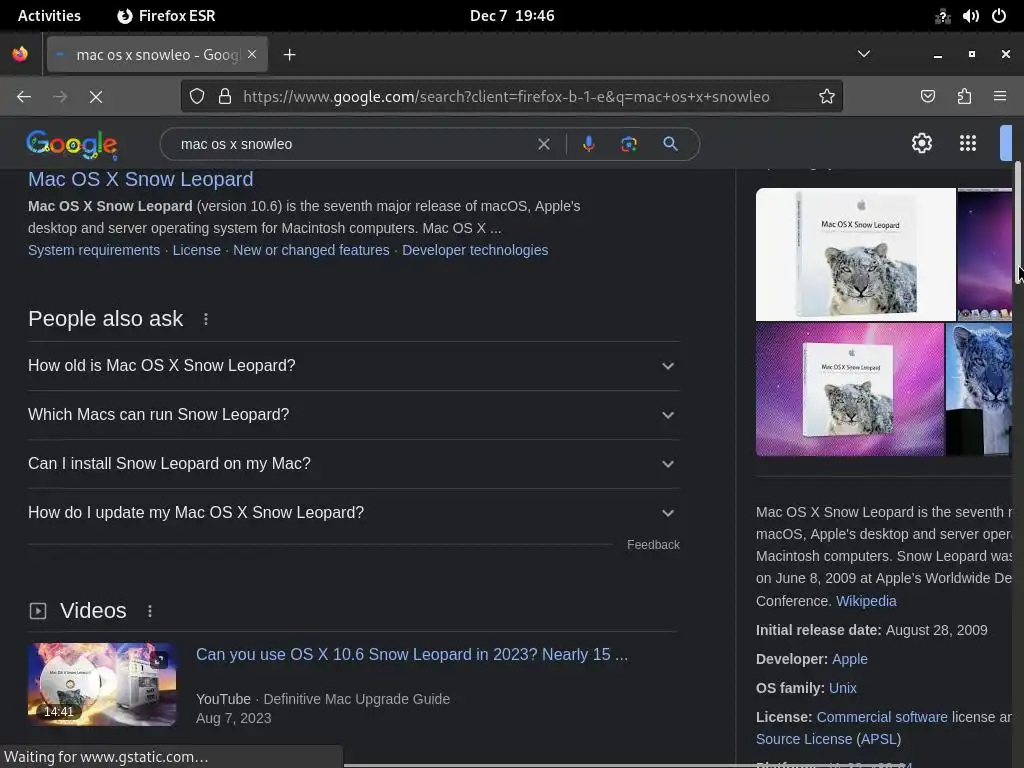
Task: Open People also ask options menu
Action: (x=206, y=319)
